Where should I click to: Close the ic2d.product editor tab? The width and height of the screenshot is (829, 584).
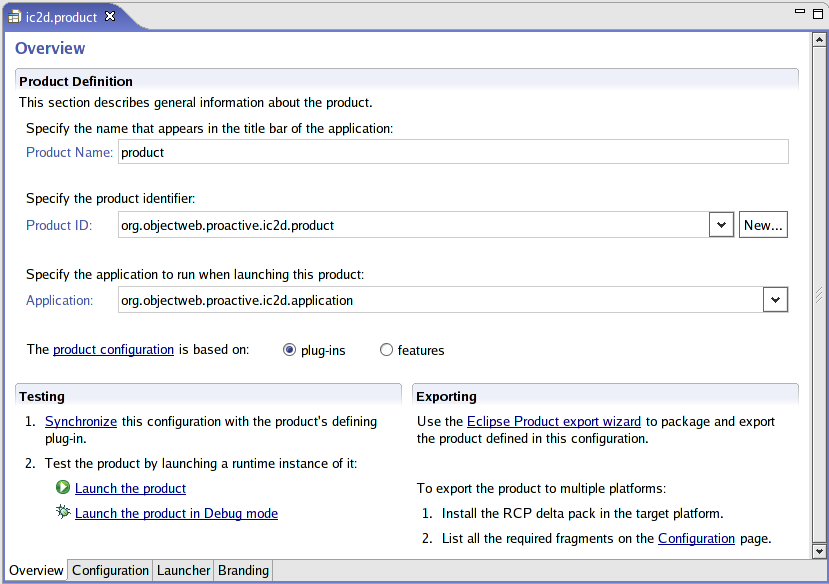click(110, 16)
